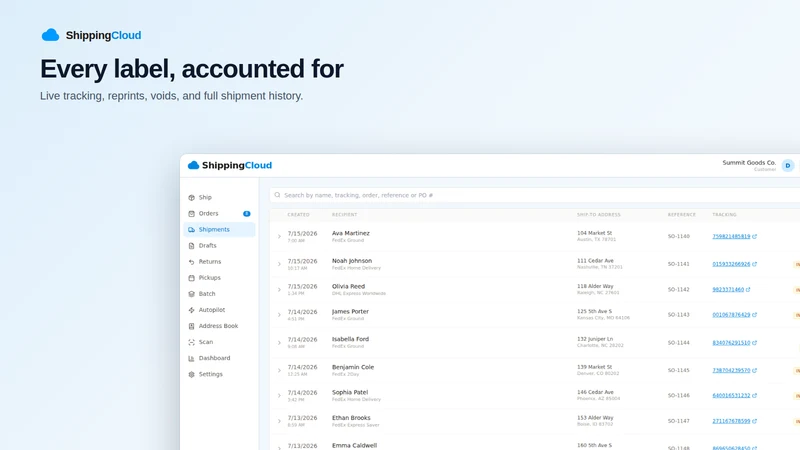This screenshot has height=450, width=800.
Task: Open tracking link 759821485819
Action: click(x=731, y=236)
